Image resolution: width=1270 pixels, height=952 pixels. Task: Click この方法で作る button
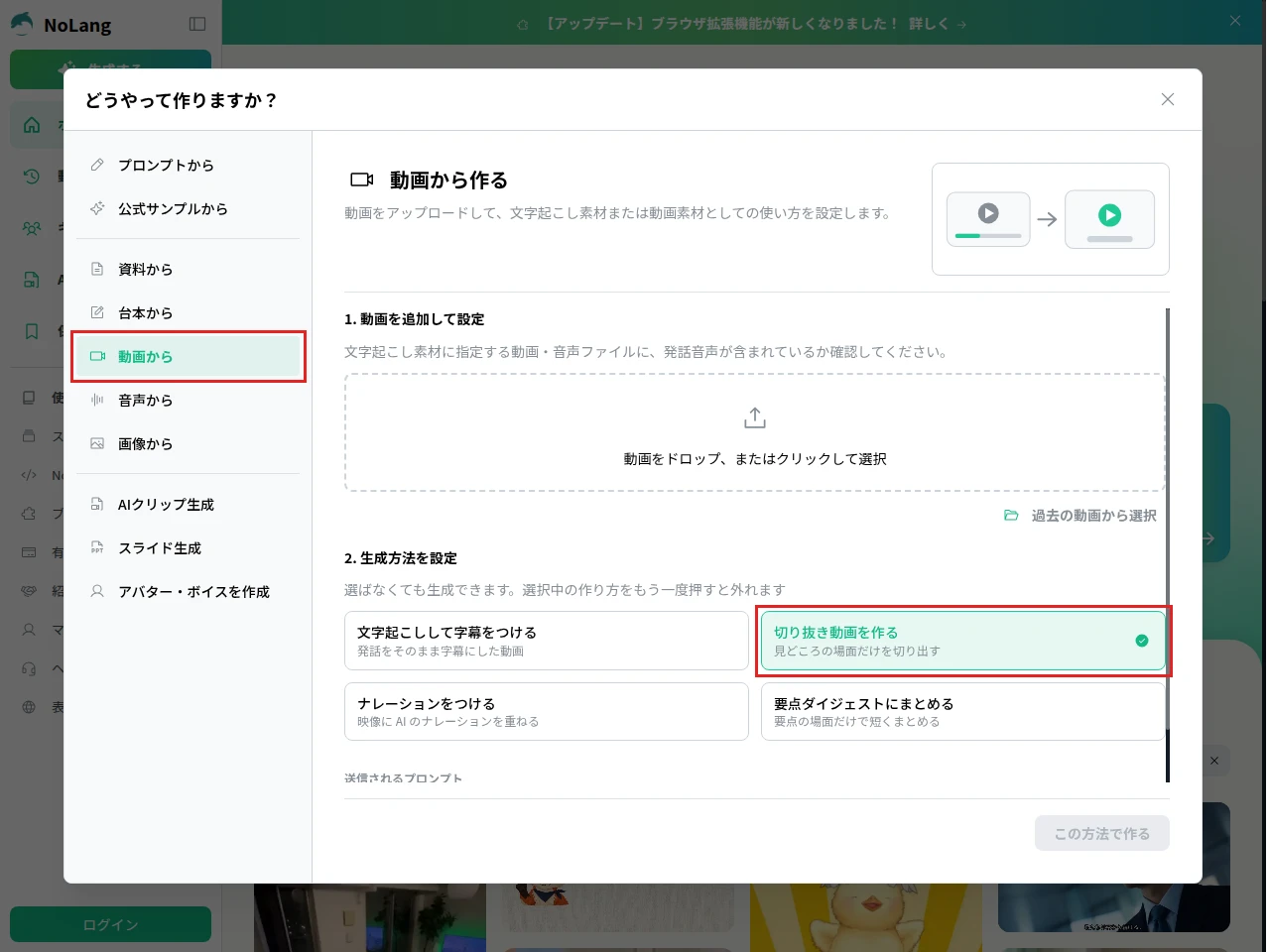(1102, 833)
